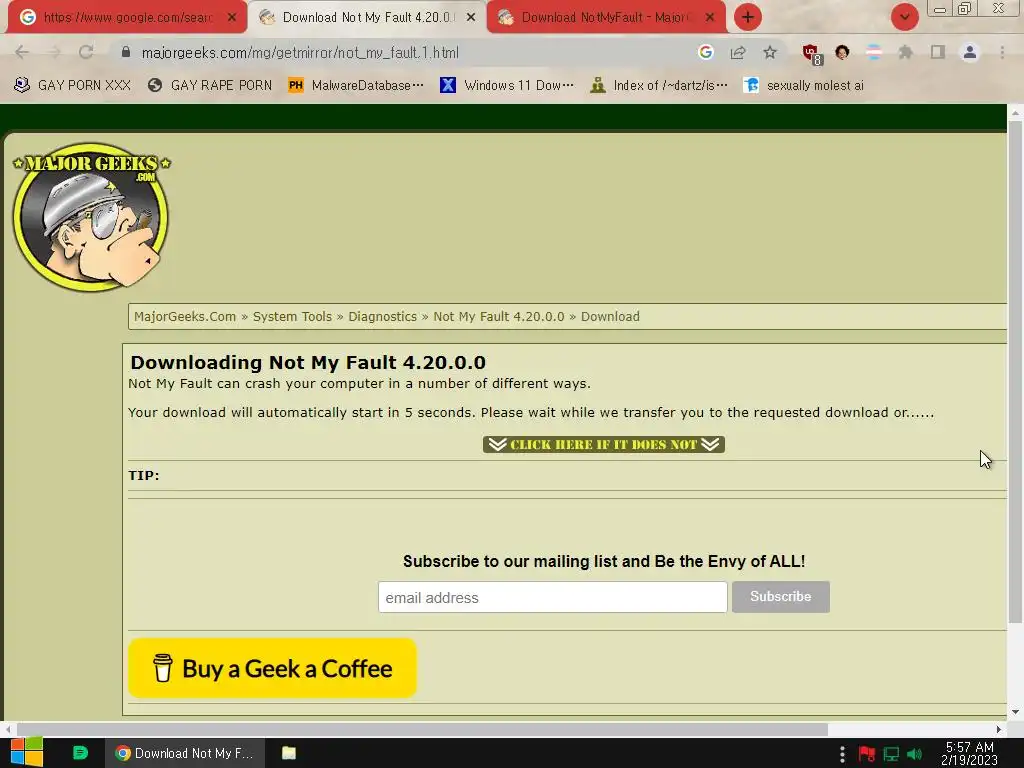Expand the tab search dropdown arrow
Screen dimensions: 1024x768
click(x=904, y=17)
